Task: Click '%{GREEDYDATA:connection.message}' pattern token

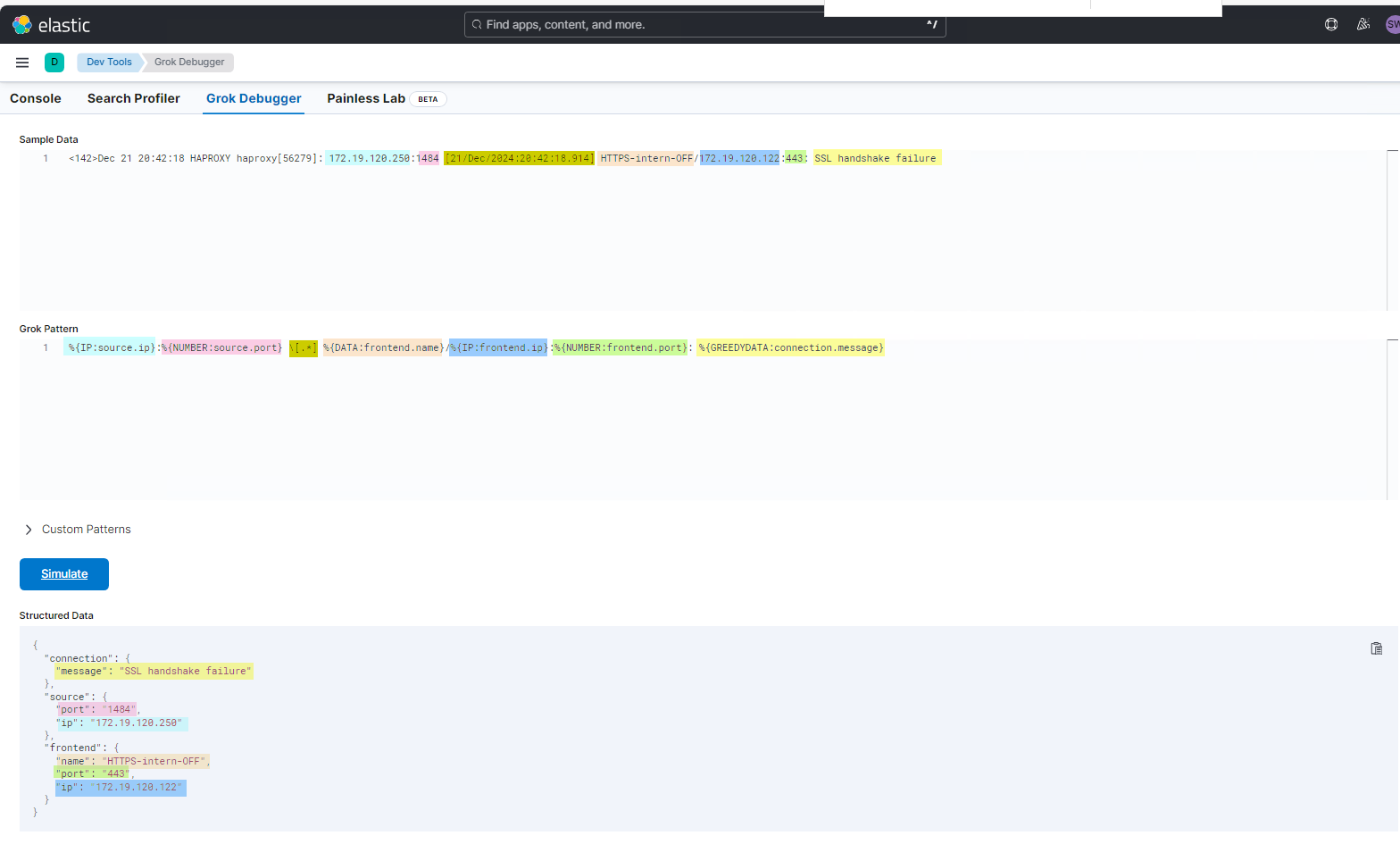Action: (791, 347)
